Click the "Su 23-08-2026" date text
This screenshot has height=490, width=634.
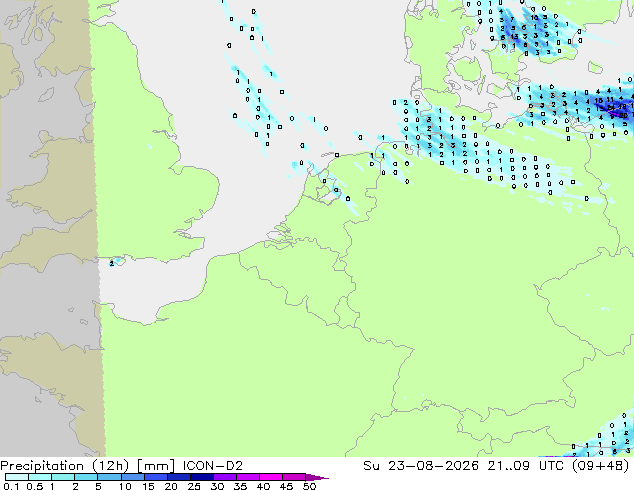pyautogui.click(x=421, y=466)
